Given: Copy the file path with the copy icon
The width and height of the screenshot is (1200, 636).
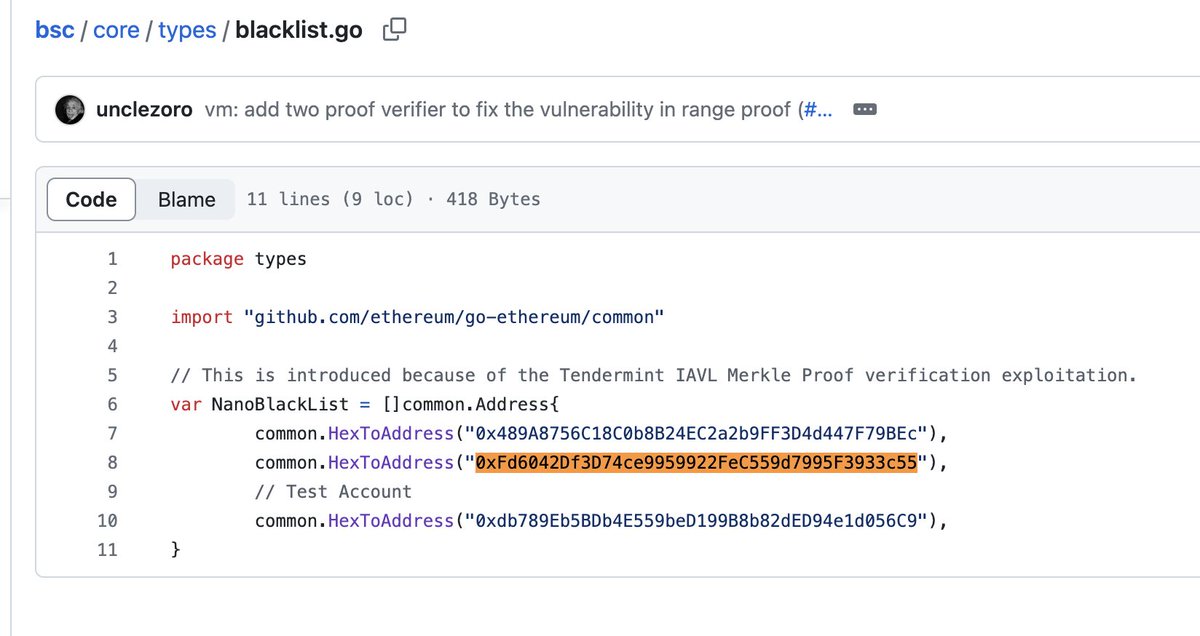Looking at the screenshot, I should (395, 30).
